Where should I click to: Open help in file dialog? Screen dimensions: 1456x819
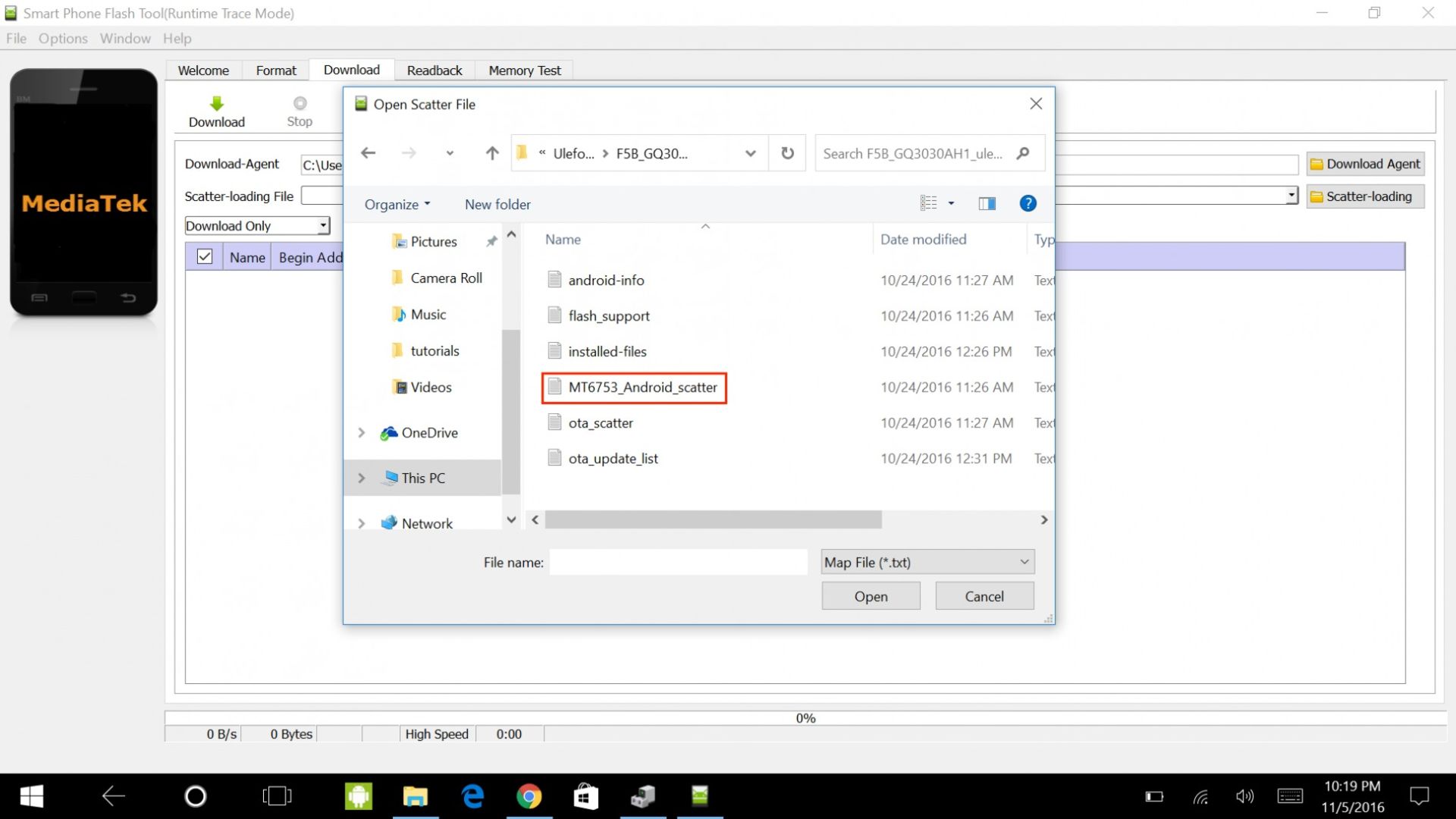pos(1028,203)
